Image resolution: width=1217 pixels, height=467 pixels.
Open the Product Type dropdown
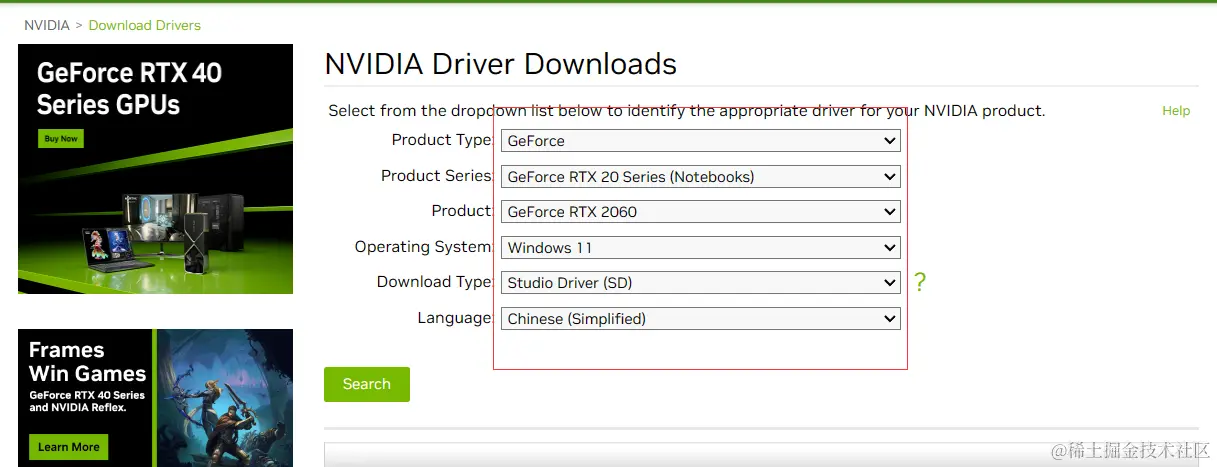pyautogui.click(x=700, y=141)
